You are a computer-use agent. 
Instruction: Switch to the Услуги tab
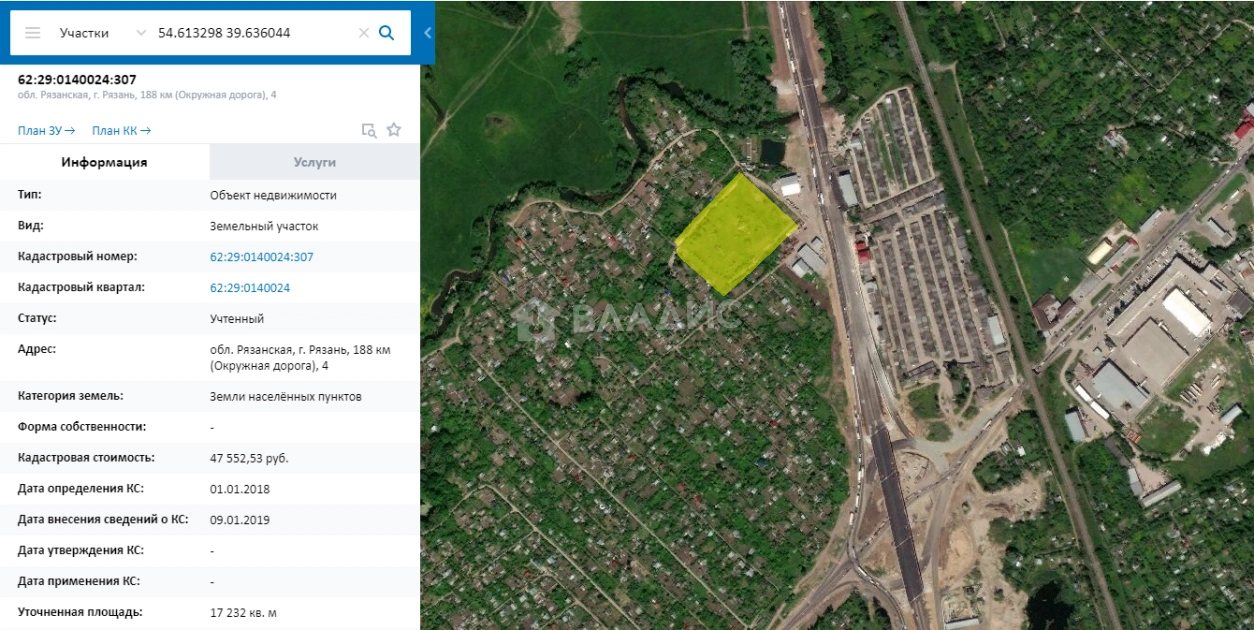click(314, 162)
